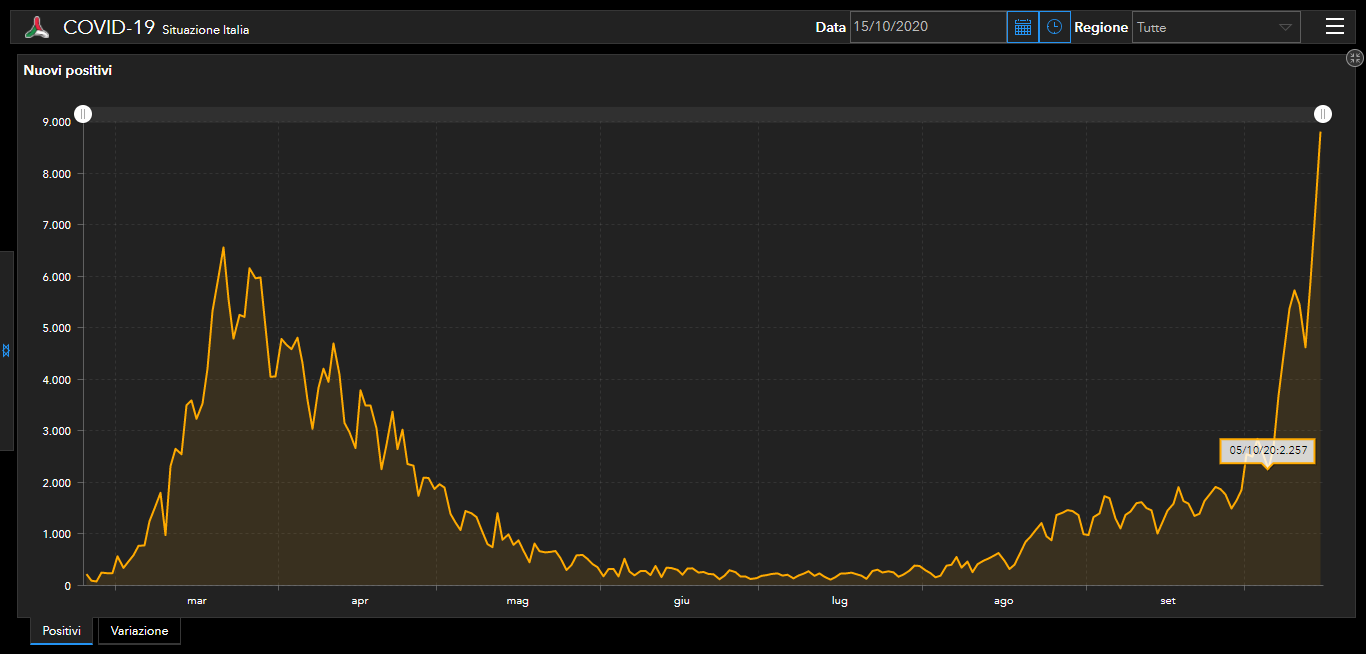The height and width of the screenshot is (654, 1366).
Task: Click the October peak at chart end
Action: pos(1320,133)
